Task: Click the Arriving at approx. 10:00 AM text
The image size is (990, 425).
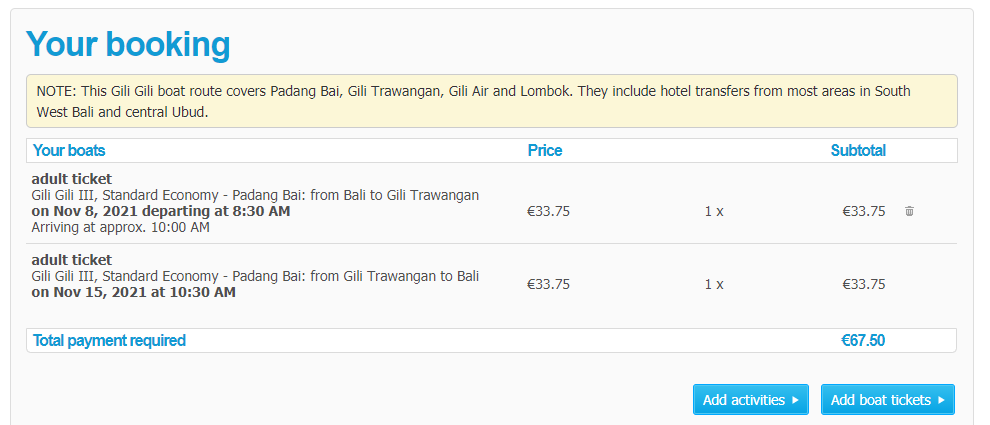Action: [121, 227]
